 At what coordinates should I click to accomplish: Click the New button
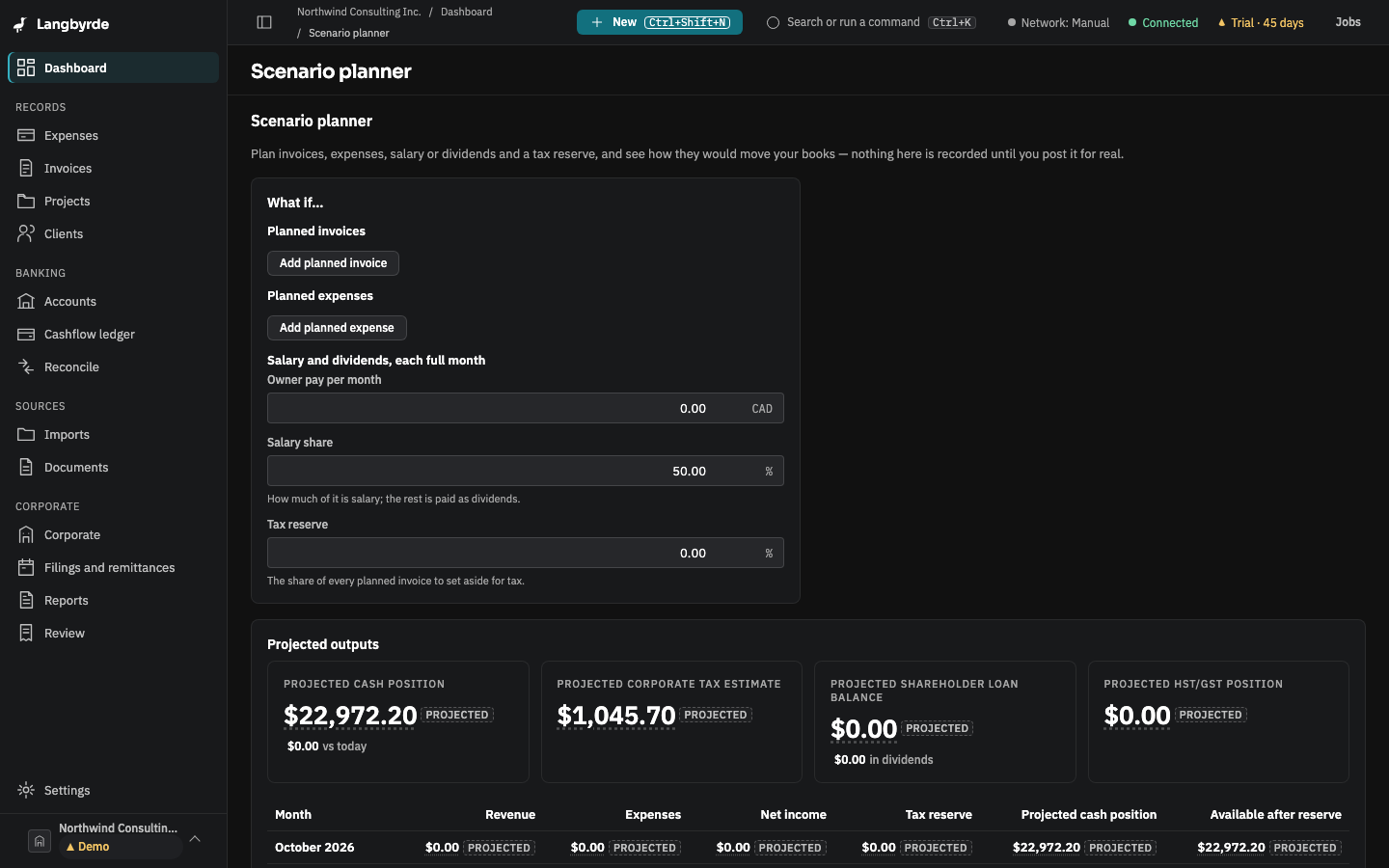(660, 22)
